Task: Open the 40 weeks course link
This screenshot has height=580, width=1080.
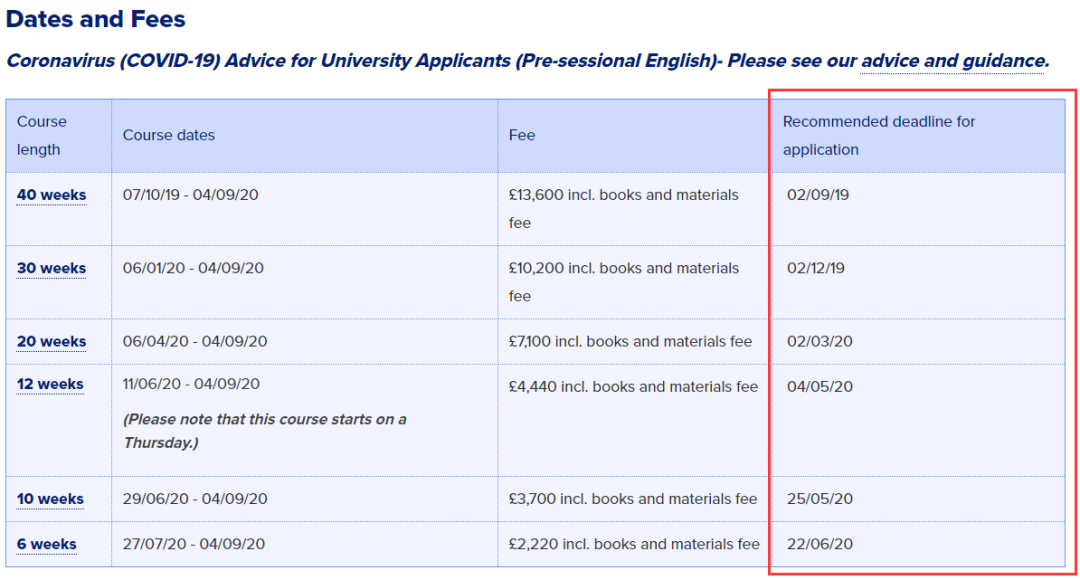Action: [x=52, y=195]
